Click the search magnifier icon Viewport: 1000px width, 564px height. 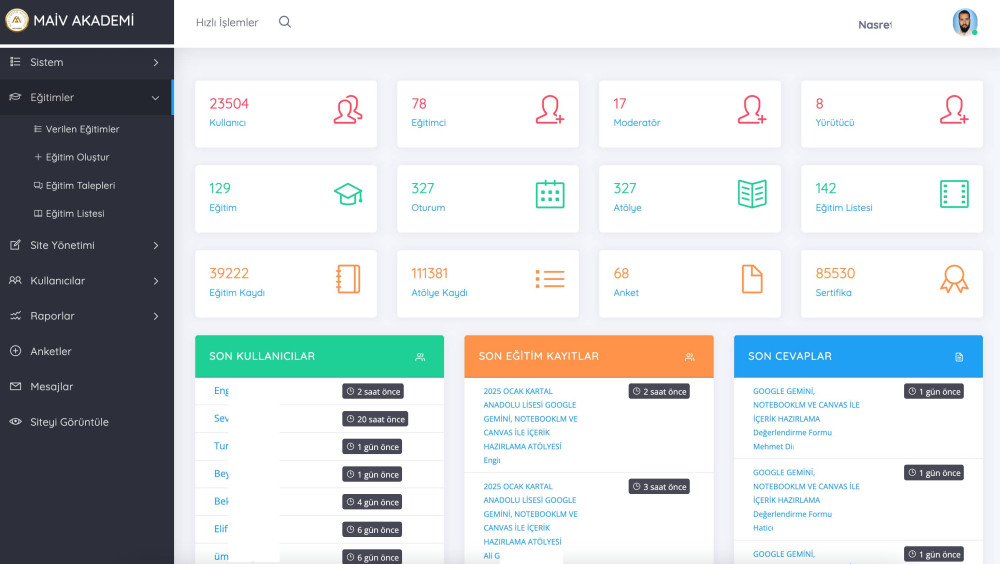tap(285, 22)
